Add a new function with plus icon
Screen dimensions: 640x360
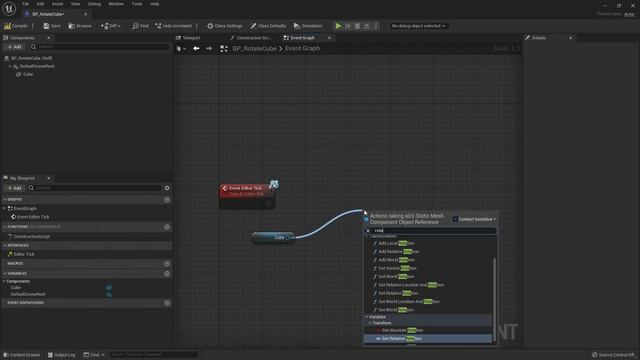pos(167,227)
